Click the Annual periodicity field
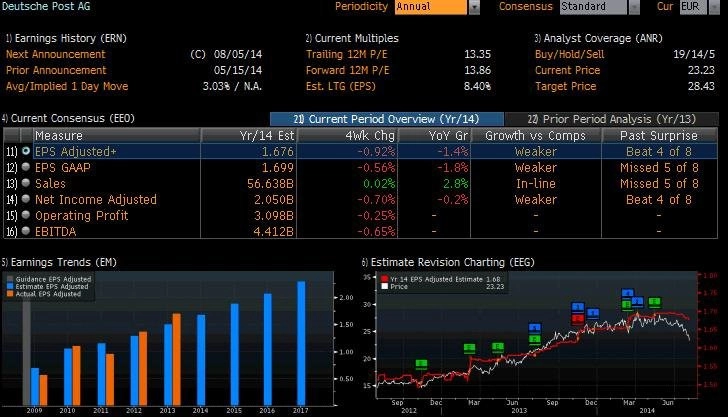The image size is (728, 417). coord(430,7)
